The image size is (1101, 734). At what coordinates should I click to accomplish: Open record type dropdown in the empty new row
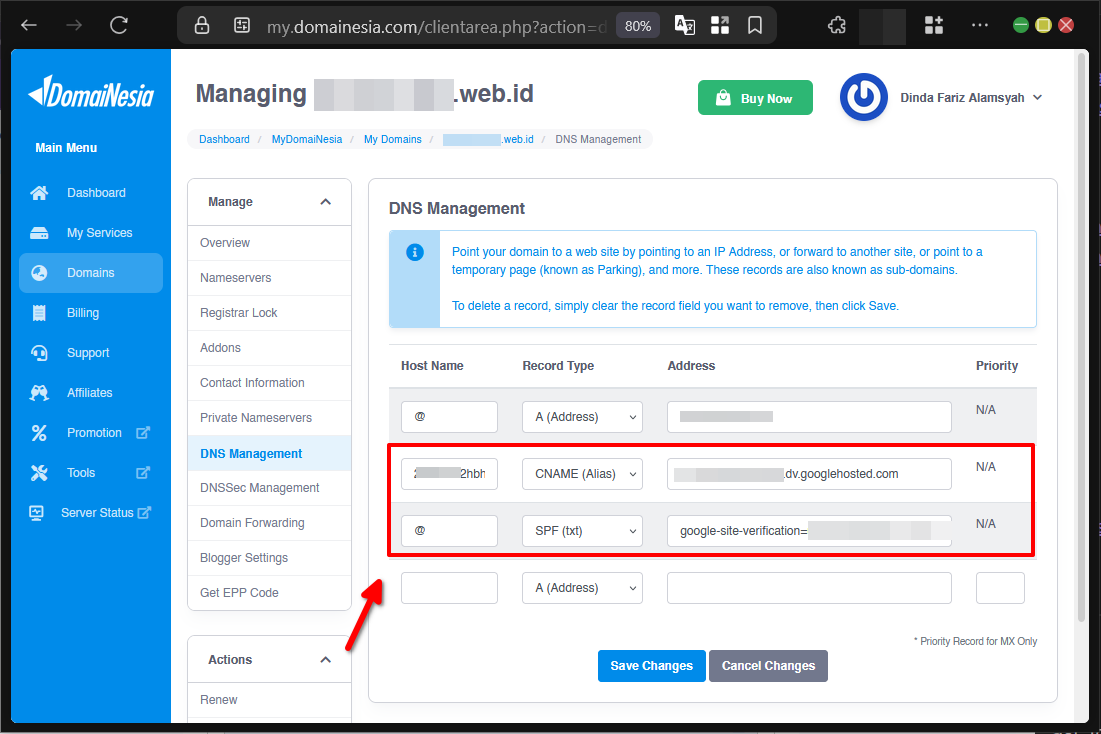[582, 588]
